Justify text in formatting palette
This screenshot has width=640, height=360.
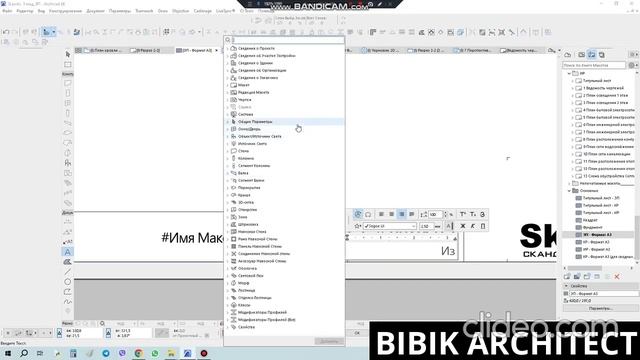click(411, 214)
